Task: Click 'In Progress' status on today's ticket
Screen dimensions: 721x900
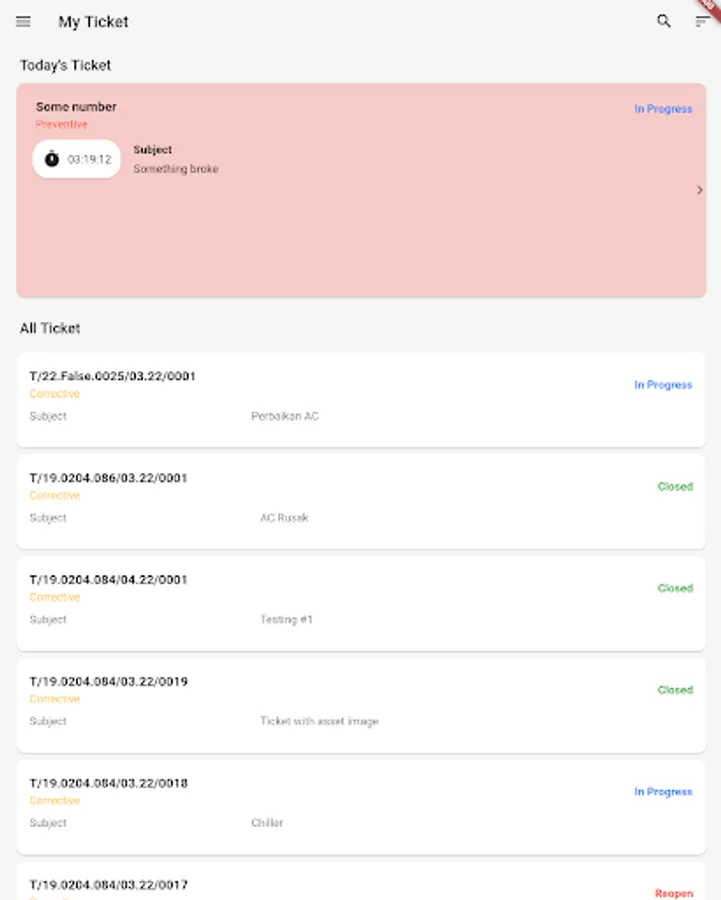Action: (x=662, y=109)
